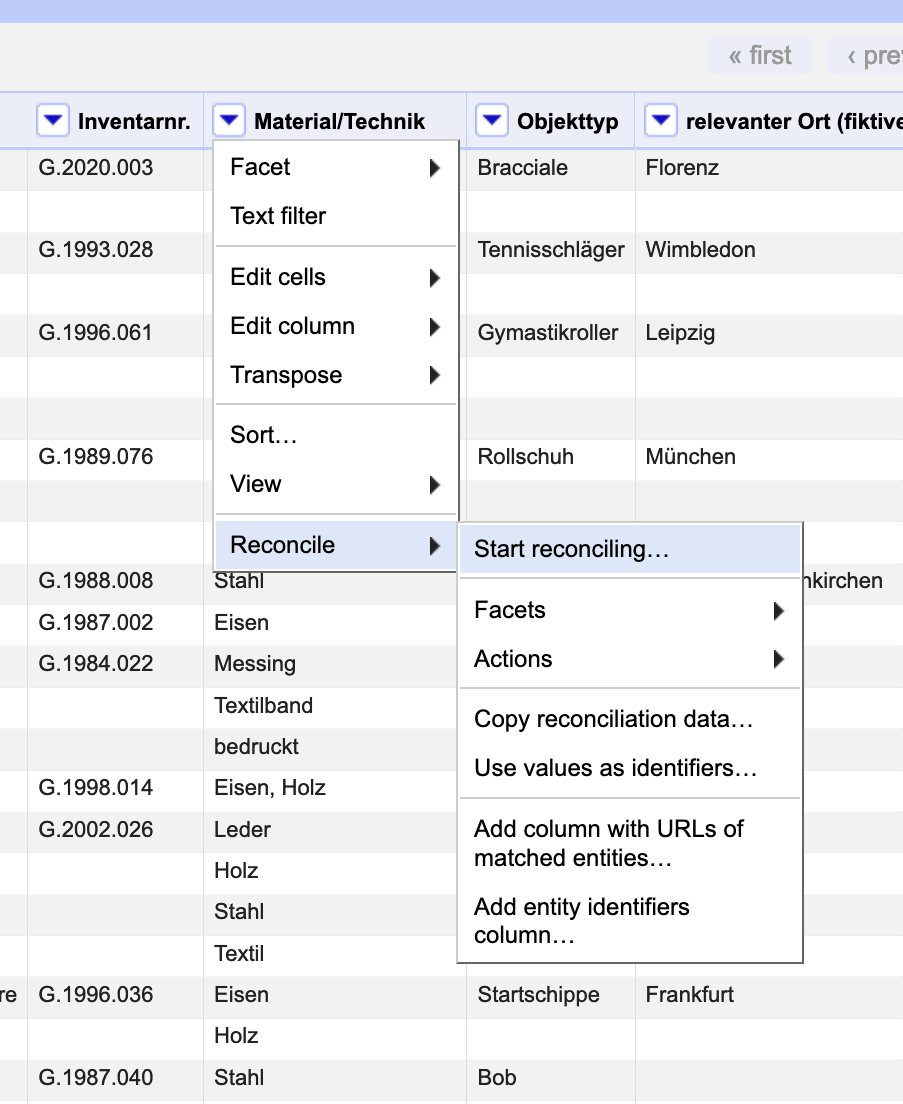903x1104 pixels.
Task: Select Use values as identifiers…
Action: [x=615, y=768]
